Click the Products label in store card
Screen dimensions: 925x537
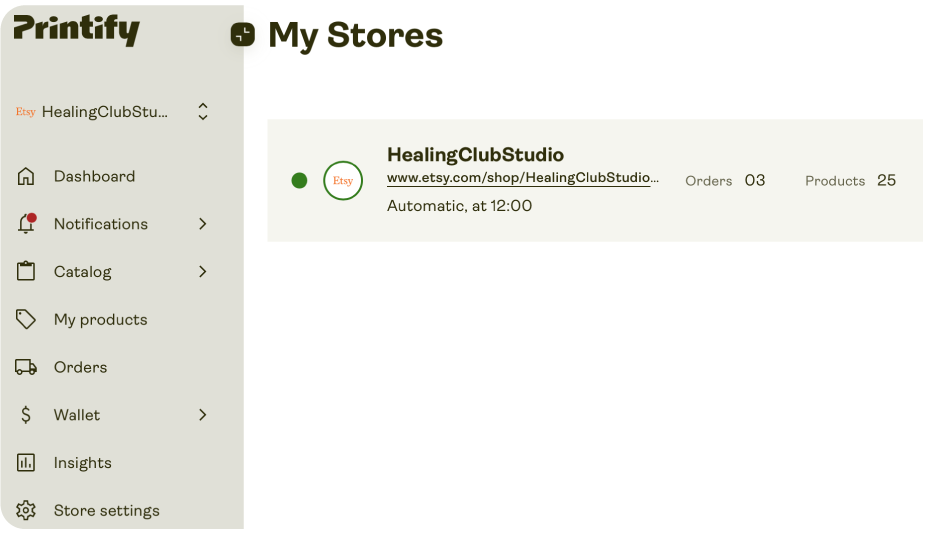click(x=835, y=181)
